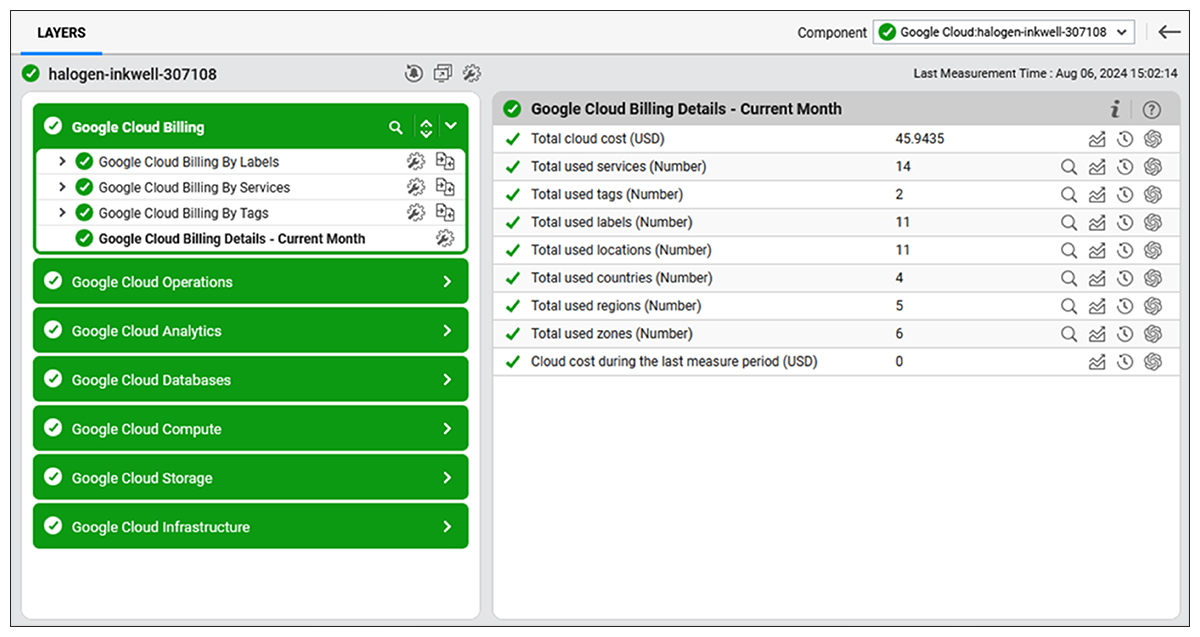Switch to the LAYERS tab
This screenshot has height=637, width=1200.
(61, 33)
